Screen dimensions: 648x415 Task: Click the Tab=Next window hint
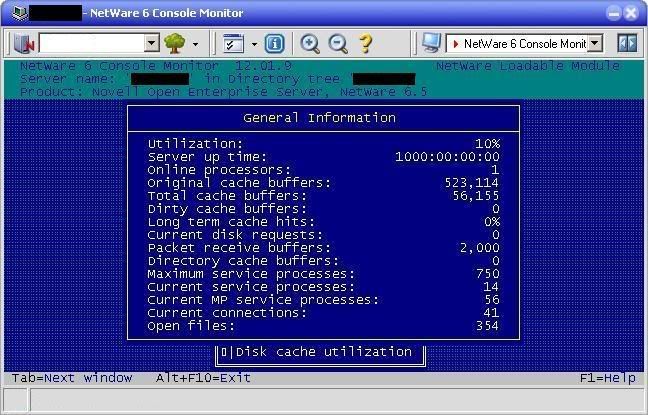(72, 378)
